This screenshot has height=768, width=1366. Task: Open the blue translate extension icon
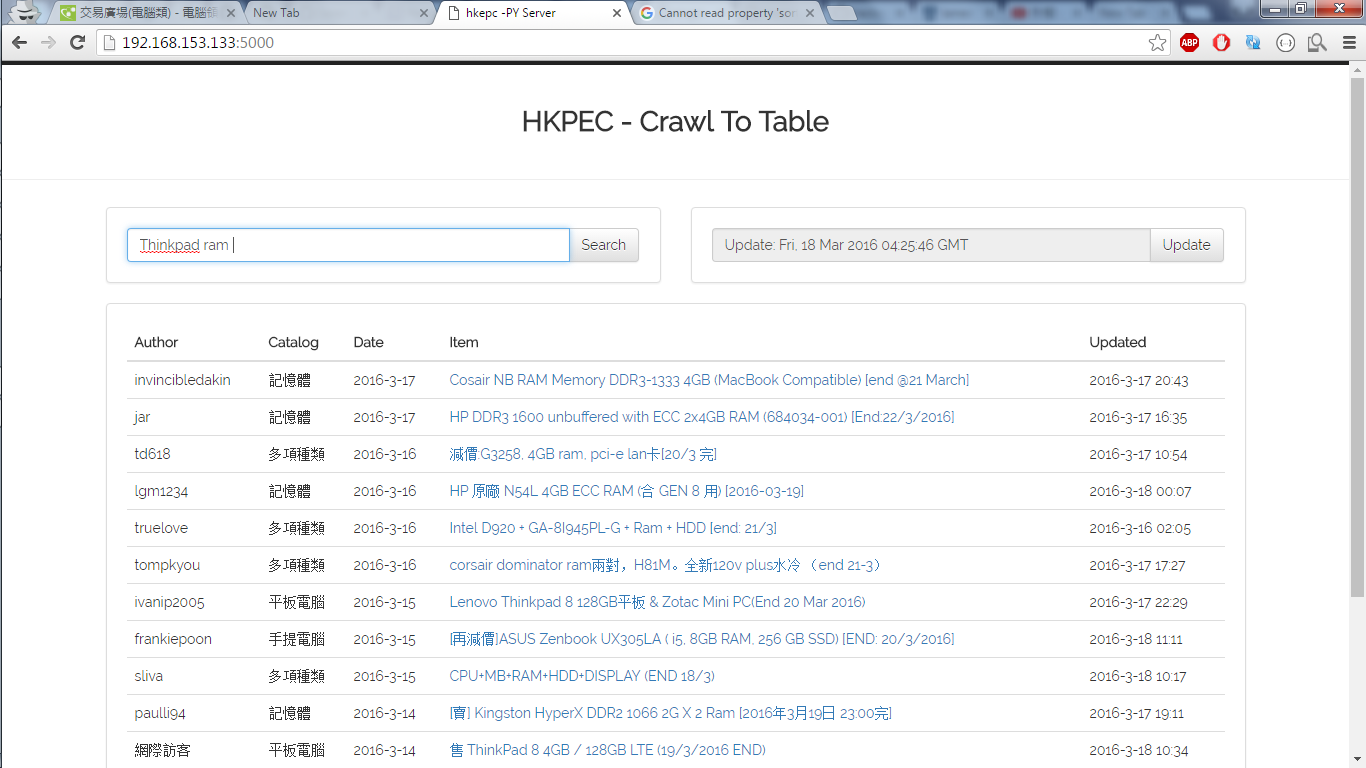(1253, 42)
